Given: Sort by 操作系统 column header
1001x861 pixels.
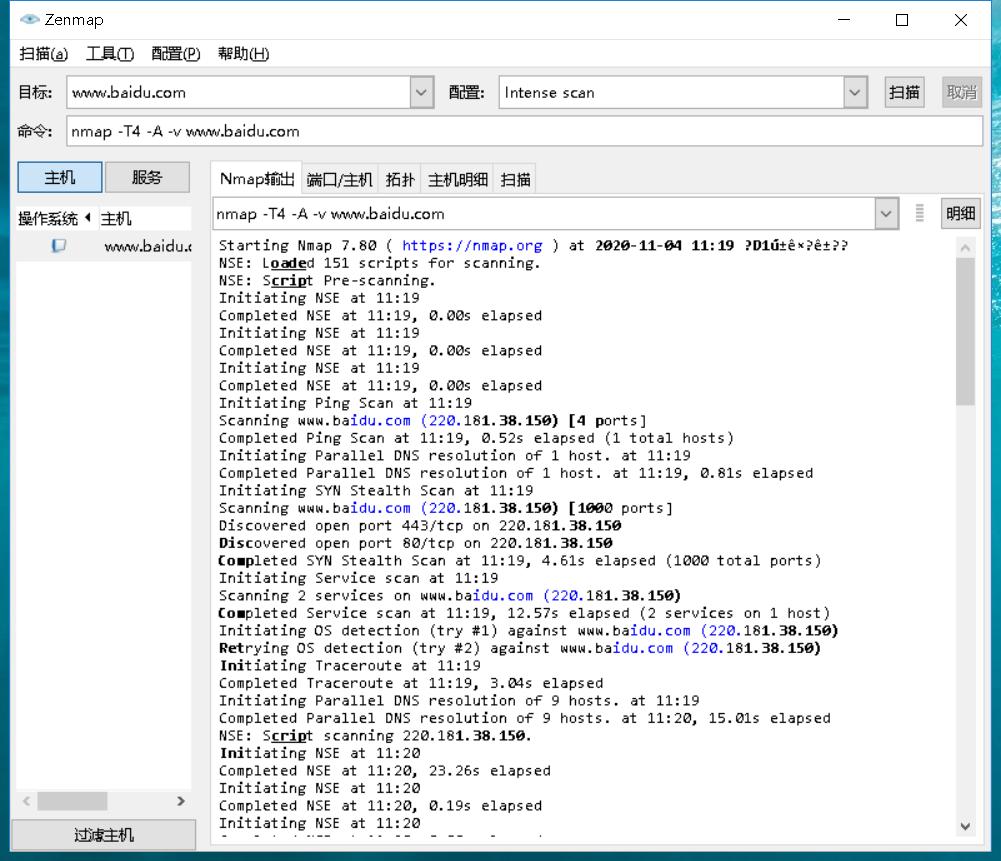Looking at the screenshot, I should (x=54, y=218).
